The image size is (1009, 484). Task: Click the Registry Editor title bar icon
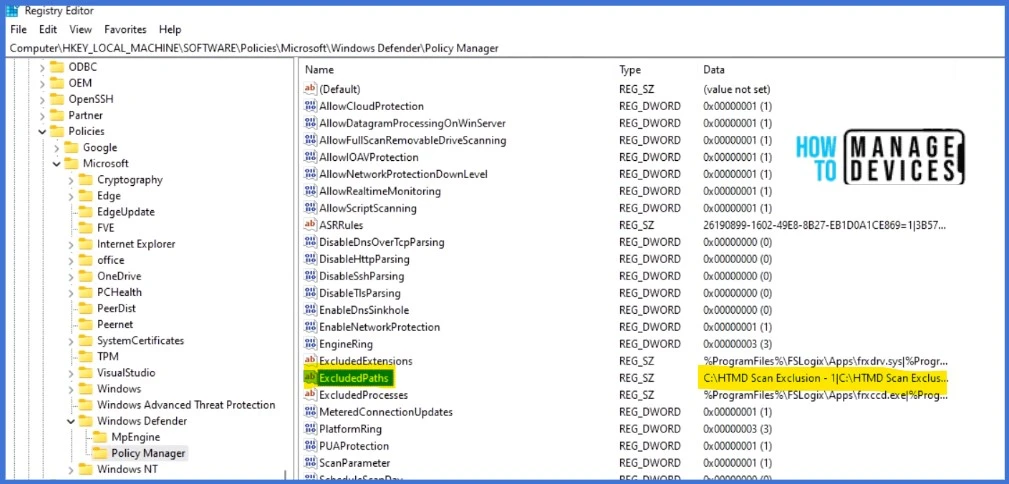12,10
